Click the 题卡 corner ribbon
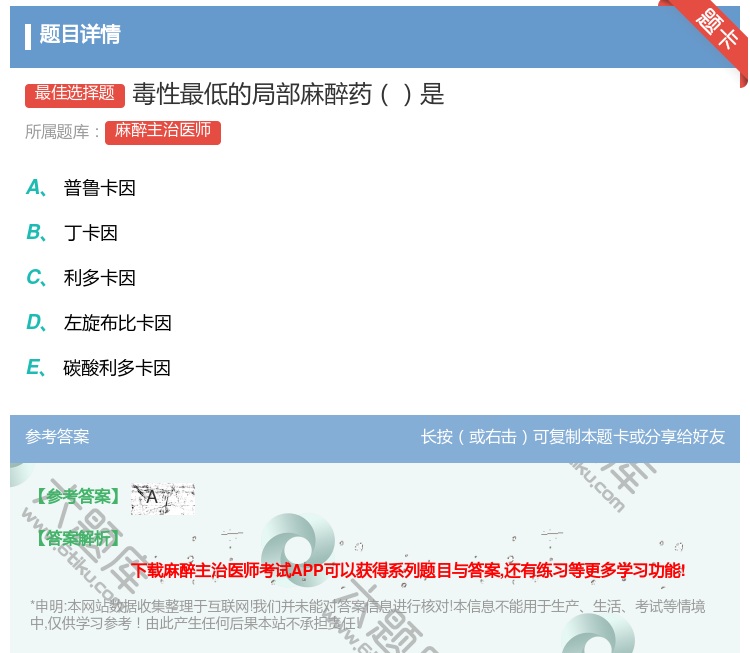 point(715,30)
